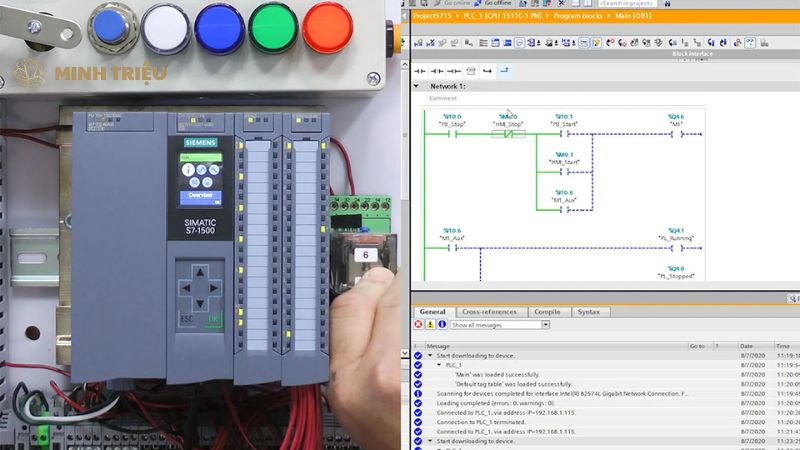This screenshot has width=800, height=450.
Task: Insert a normally open contact from favorites
Action: pyautogui.click(x=421, y=71)
